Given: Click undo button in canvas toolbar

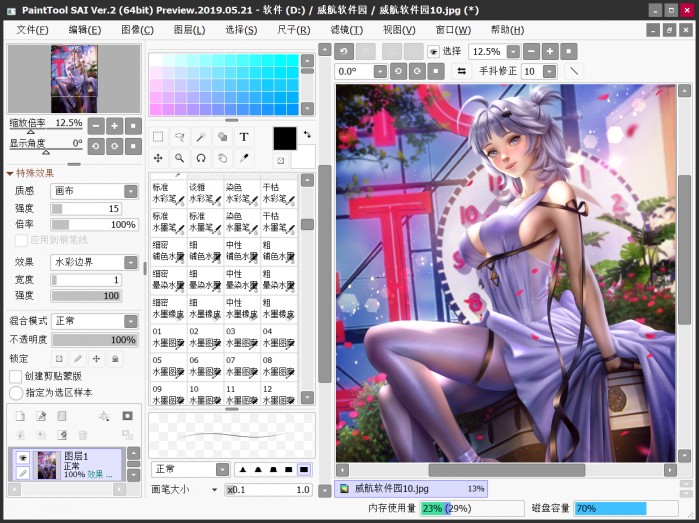Looking at the screenshot, I should tap(344, 51).
